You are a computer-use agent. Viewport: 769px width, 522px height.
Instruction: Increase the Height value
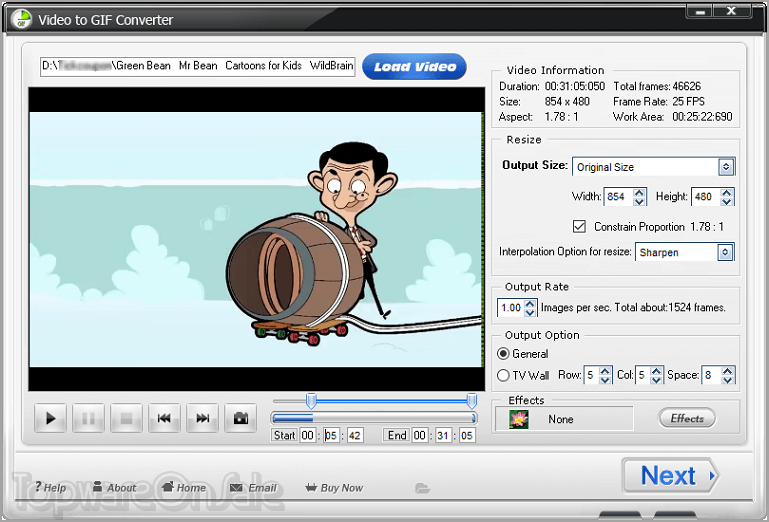(727, 192)
